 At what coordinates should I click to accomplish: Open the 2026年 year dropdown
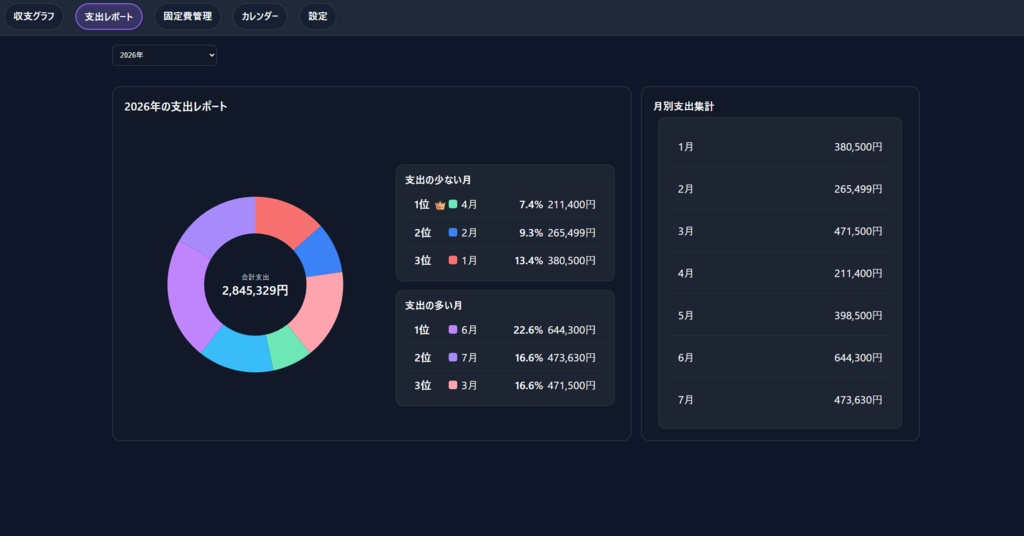coord(165,55)
